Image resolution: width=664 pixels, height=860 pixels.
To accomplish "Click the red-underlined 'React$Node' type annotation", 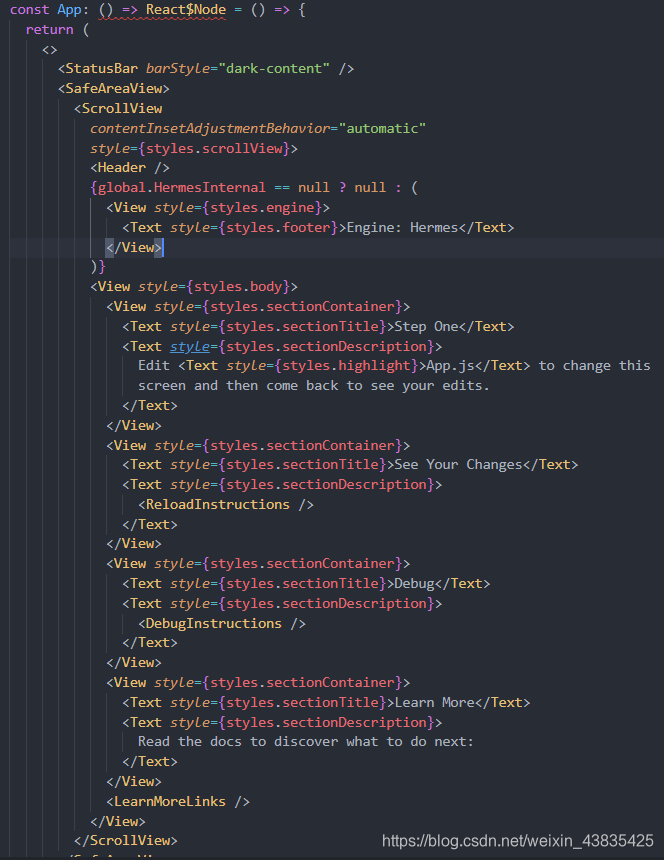I will (x=185, y=10).
